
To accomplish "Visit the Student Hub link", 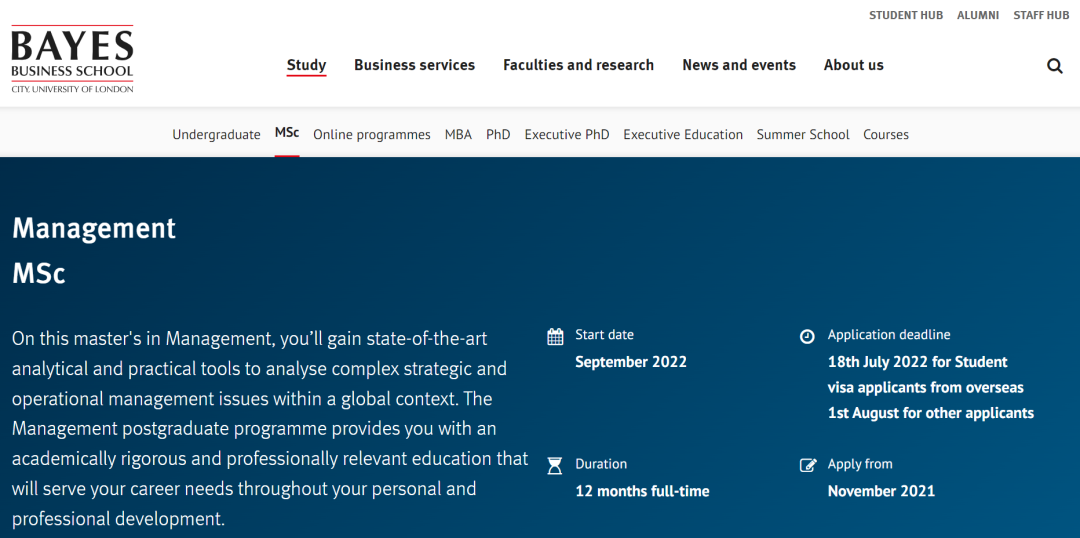I will tap(905, 15).
